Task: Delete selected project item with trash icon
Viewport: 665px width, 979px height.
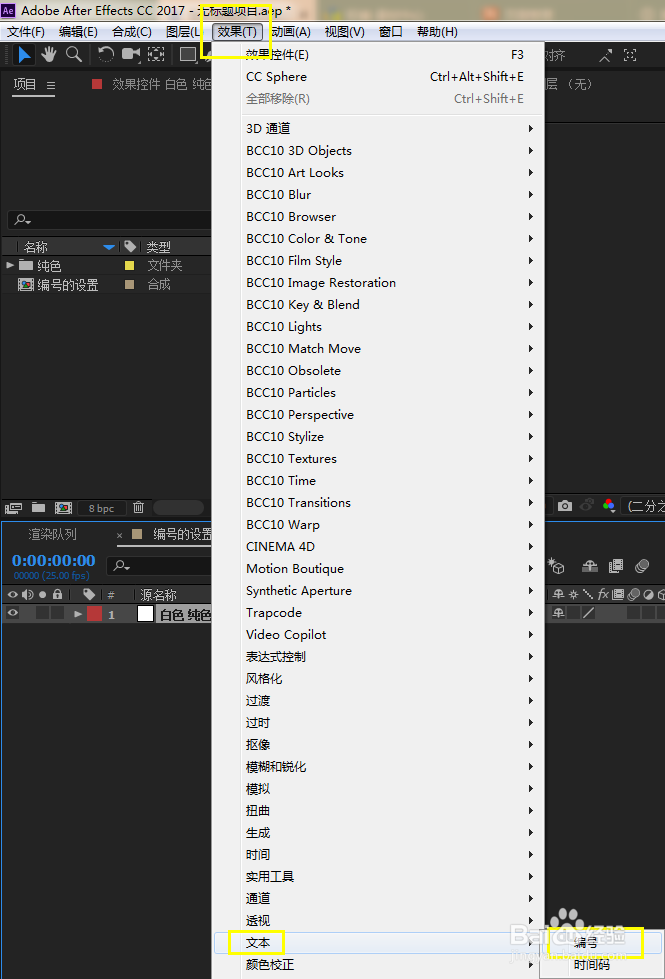Action: tap(139, 508)
